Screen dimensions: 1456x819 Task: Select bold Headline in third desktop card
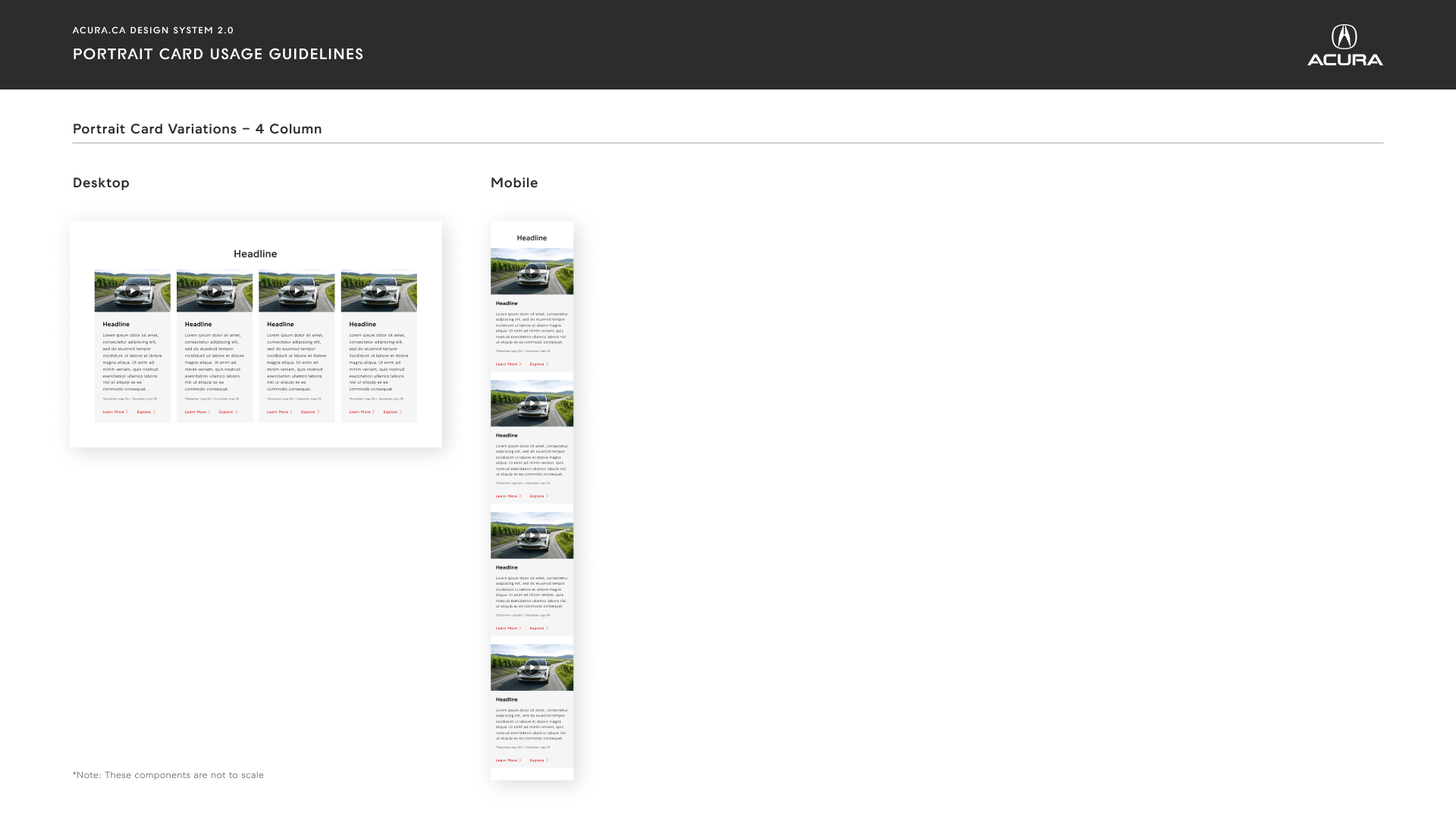pyautogui.click(x=280, y=324)
